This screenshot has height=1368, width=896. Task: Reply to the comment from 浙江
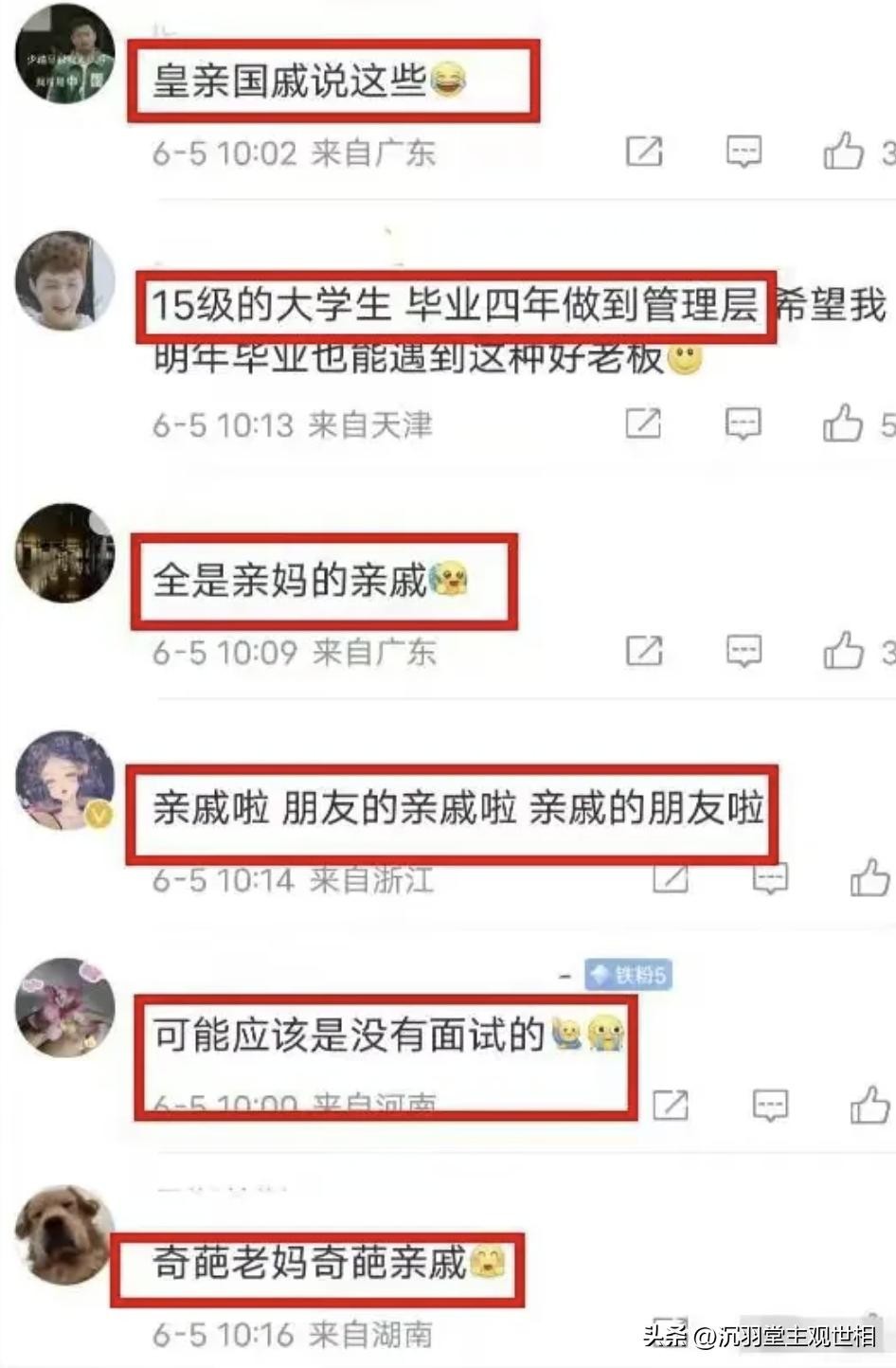770,880
